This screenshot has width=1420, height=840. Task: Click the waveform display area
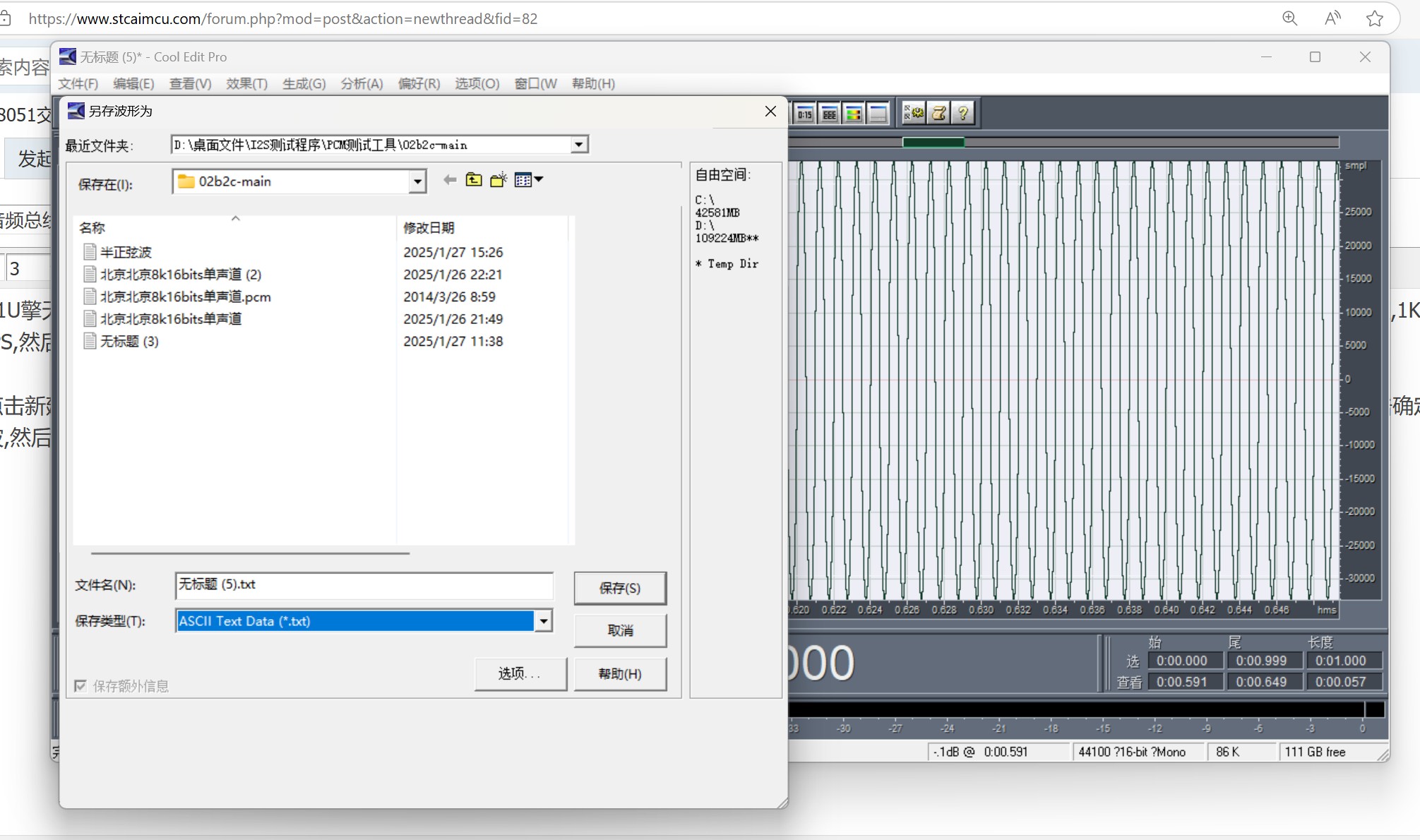(x=1064, y=380)
